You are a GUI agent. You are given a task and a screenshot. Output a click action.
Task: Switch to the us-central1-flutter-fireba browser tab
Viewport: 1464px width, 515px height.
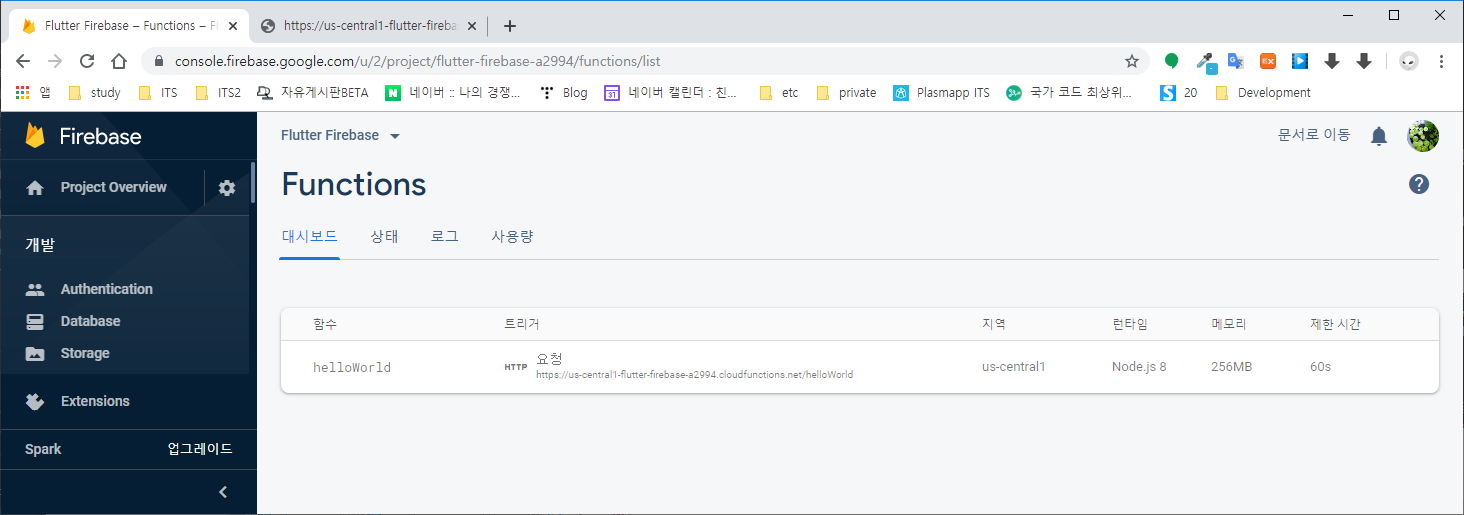click(370, 26)
